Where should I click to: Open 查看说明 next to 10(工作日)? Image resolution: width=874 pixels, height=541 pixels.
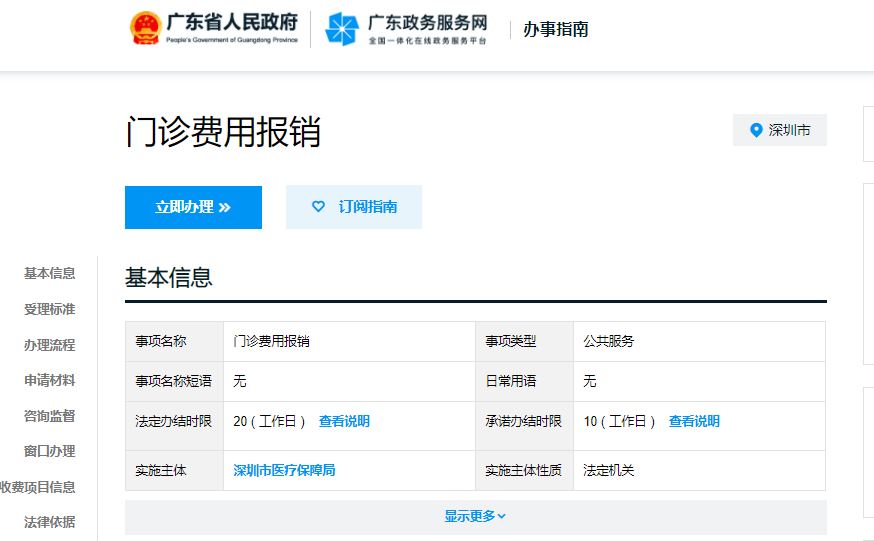(x=694, y=421)
